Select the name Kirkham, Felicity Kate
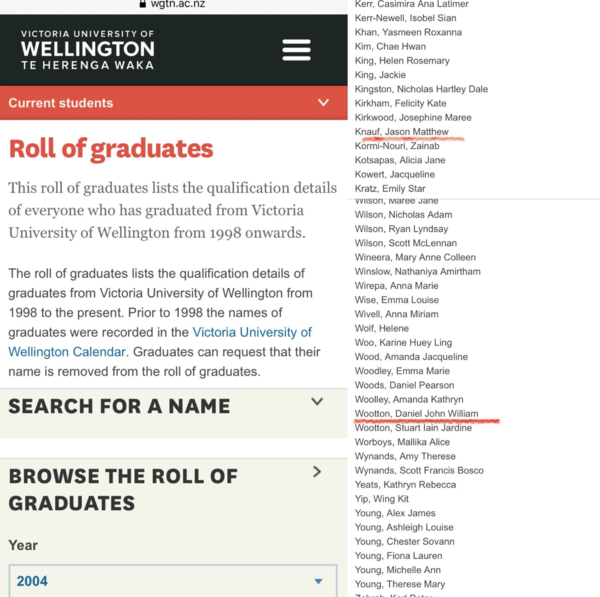 [x=400, y=103]
